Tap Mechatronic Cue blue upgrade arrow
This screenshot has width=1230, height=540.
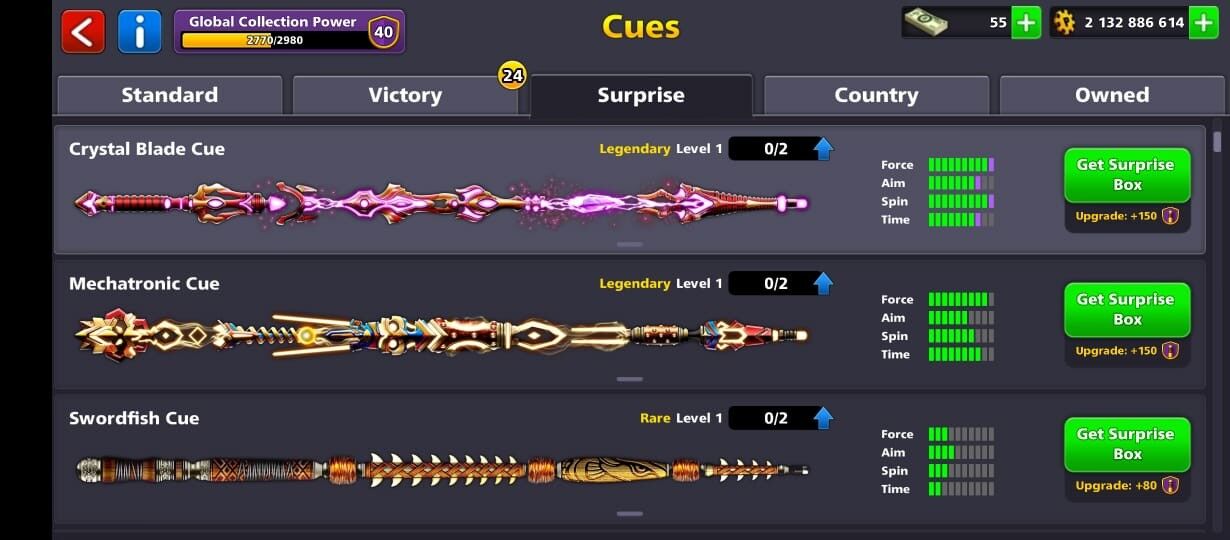823,283
